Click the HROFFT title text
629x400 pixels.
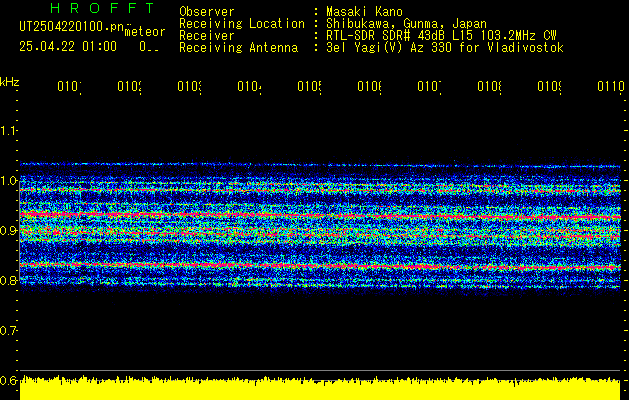coord(103,8)
